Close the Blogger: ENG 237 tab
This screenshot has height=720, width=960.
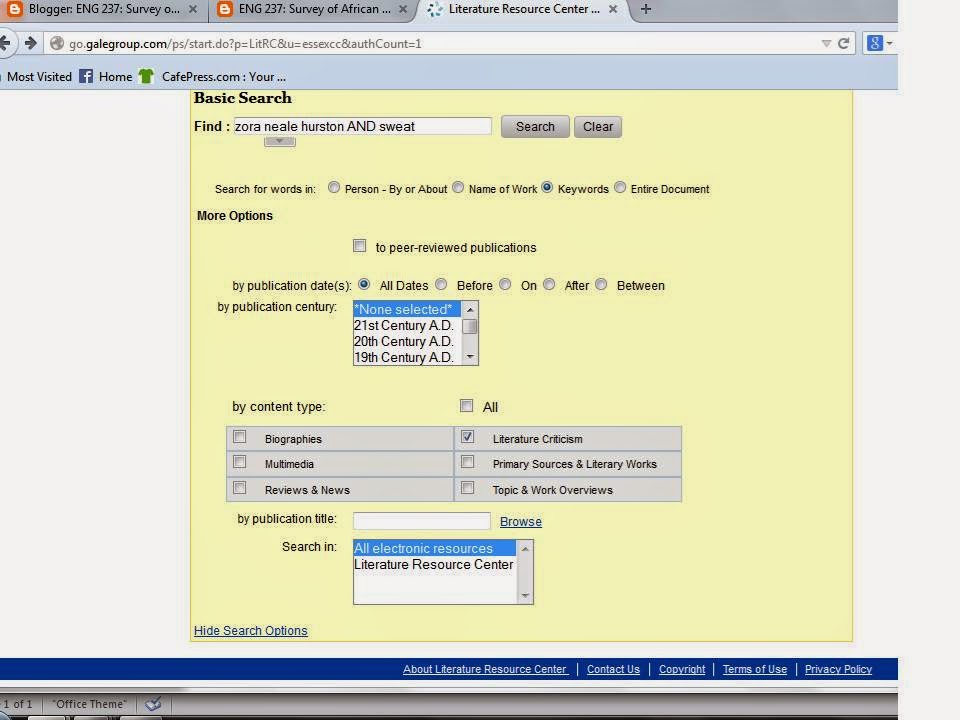pos(192,9)
